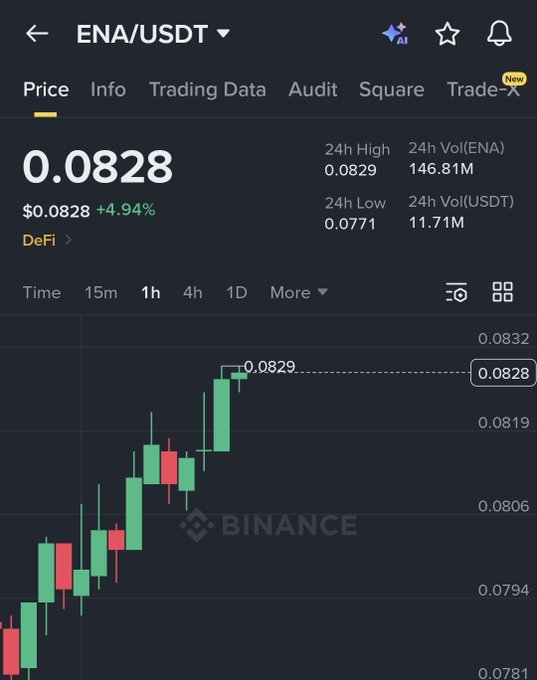Tap the $0.0828 USD price text
This screenshot has width=537, height=680.
click(56, 212)
